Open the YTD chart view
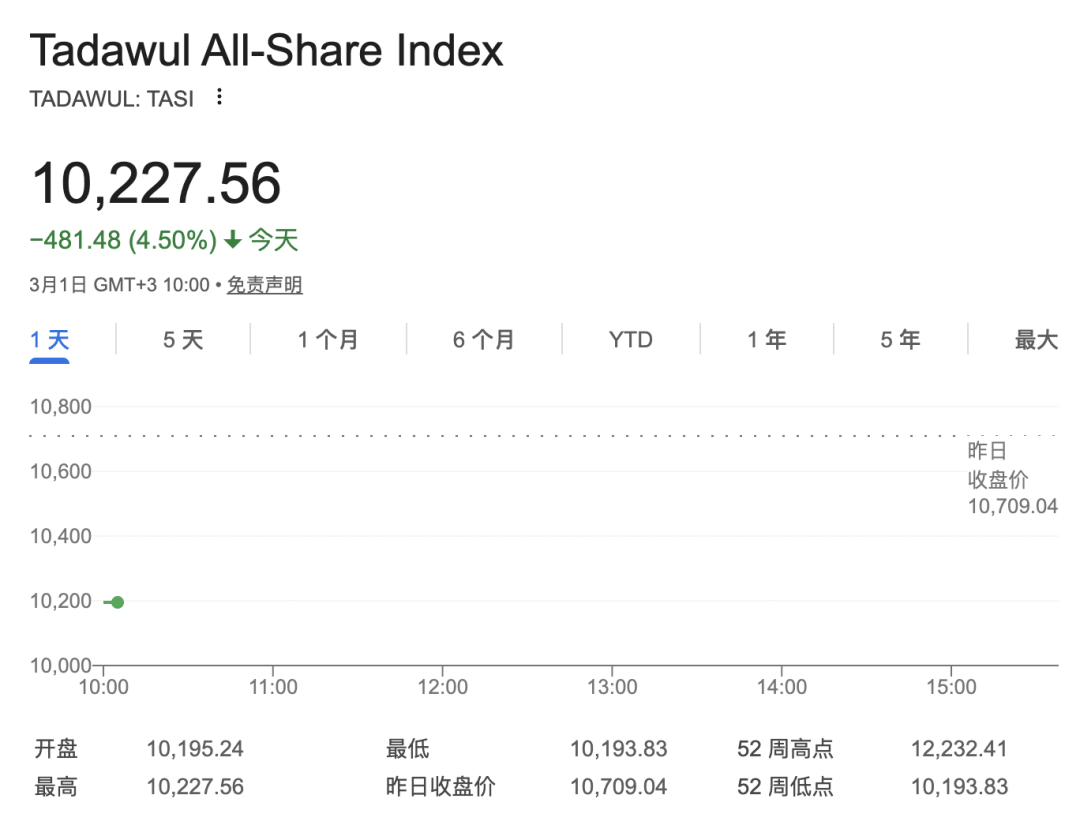The height and width of the screenshot is (840, 1080). (x=630, y=340)
